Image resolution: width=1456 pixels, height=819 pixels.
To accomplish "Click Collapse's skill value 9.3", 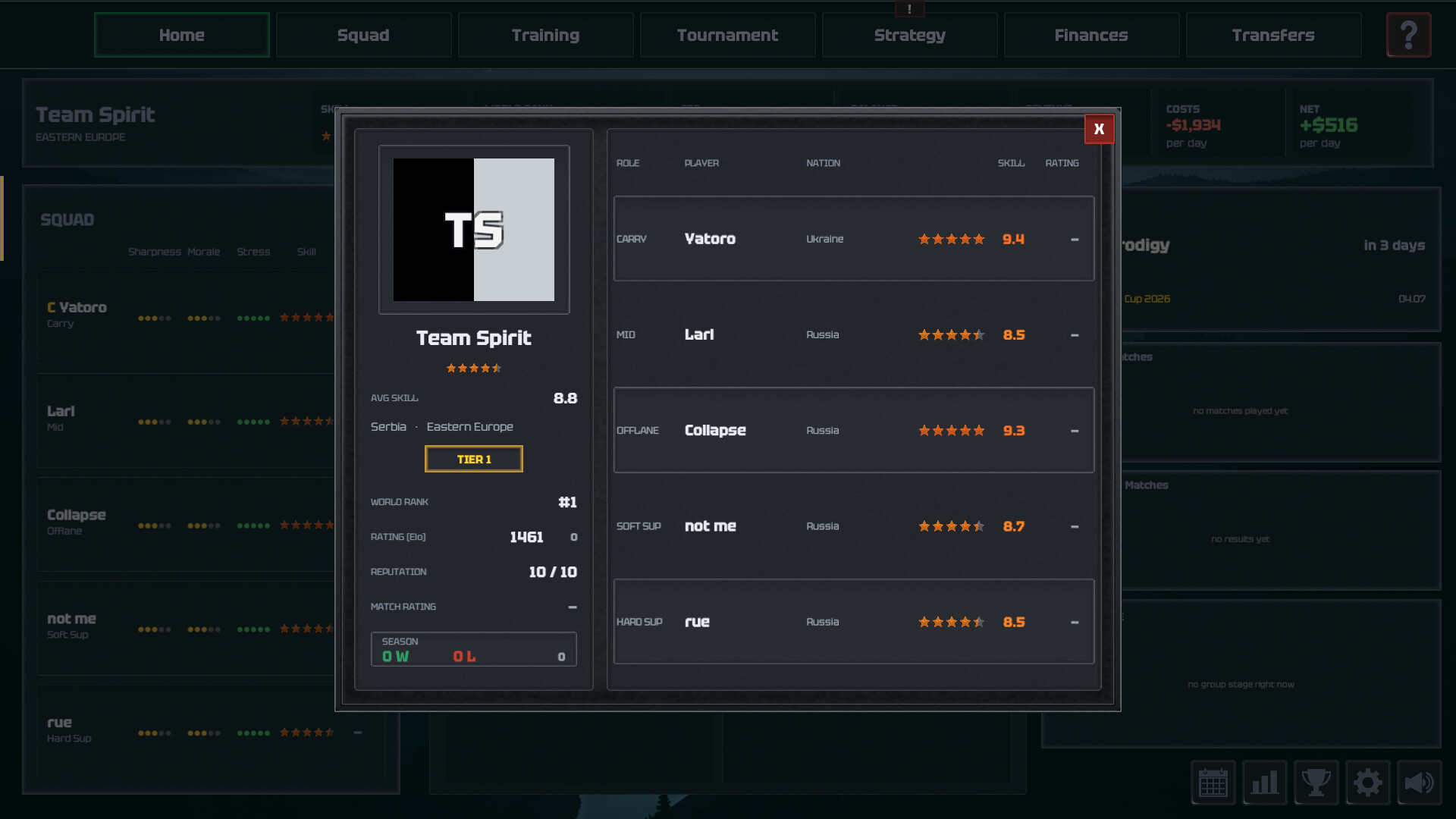I will [x=1014, y=431].
